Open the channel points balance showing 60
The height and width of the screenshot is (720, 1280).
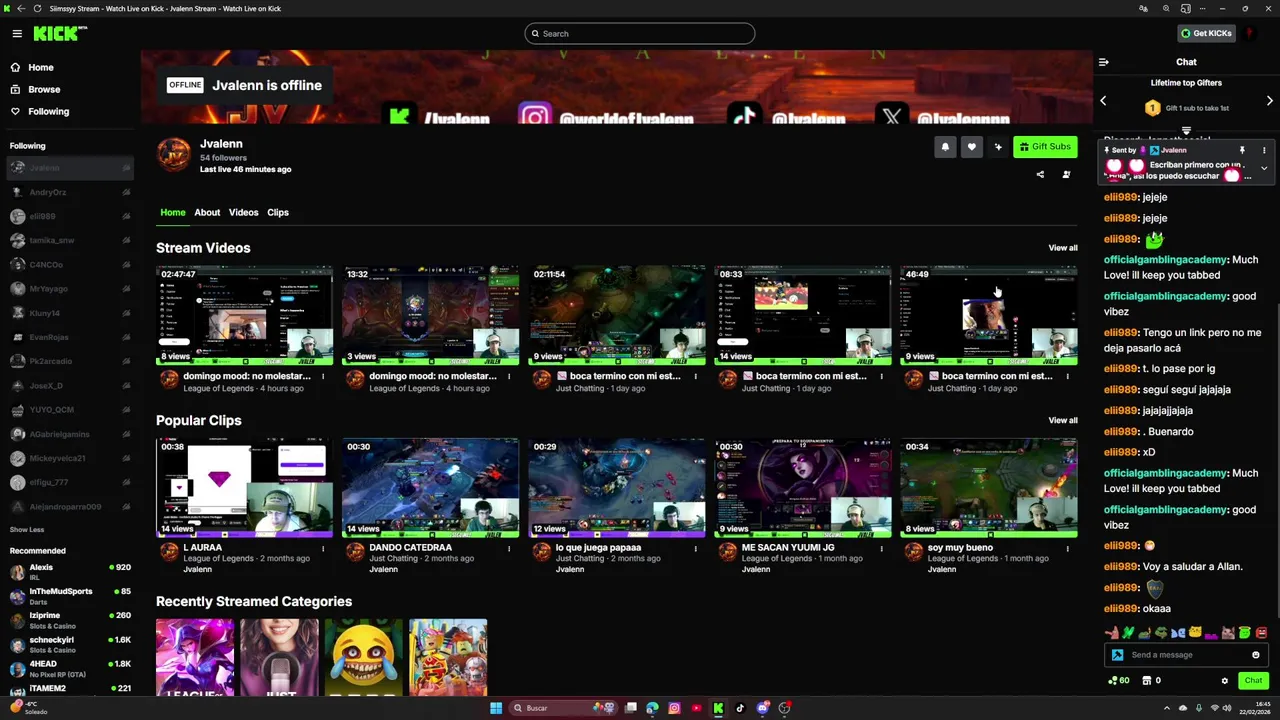coord(1118,681)
